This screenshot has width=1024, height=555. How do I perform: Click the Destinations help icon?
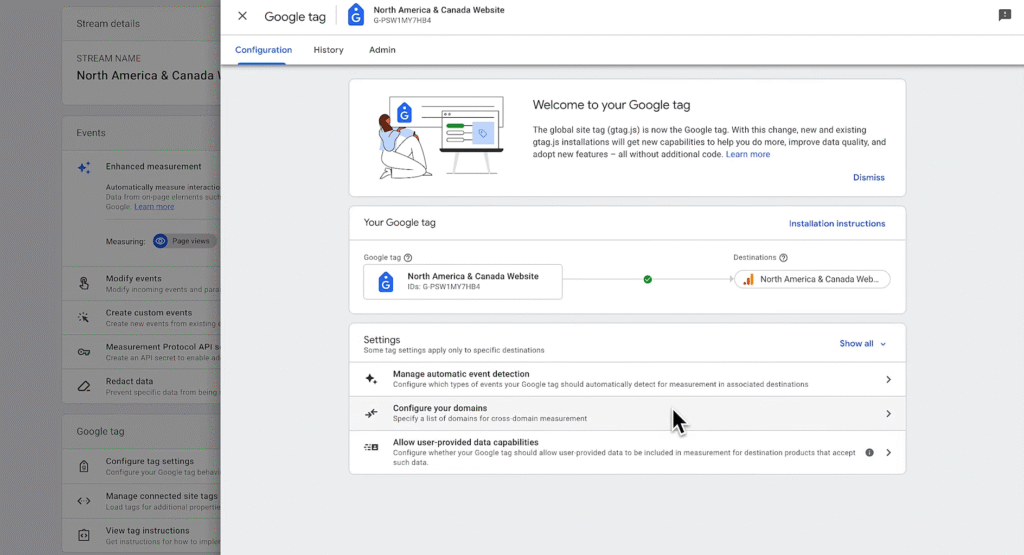(x=784, y=258)
